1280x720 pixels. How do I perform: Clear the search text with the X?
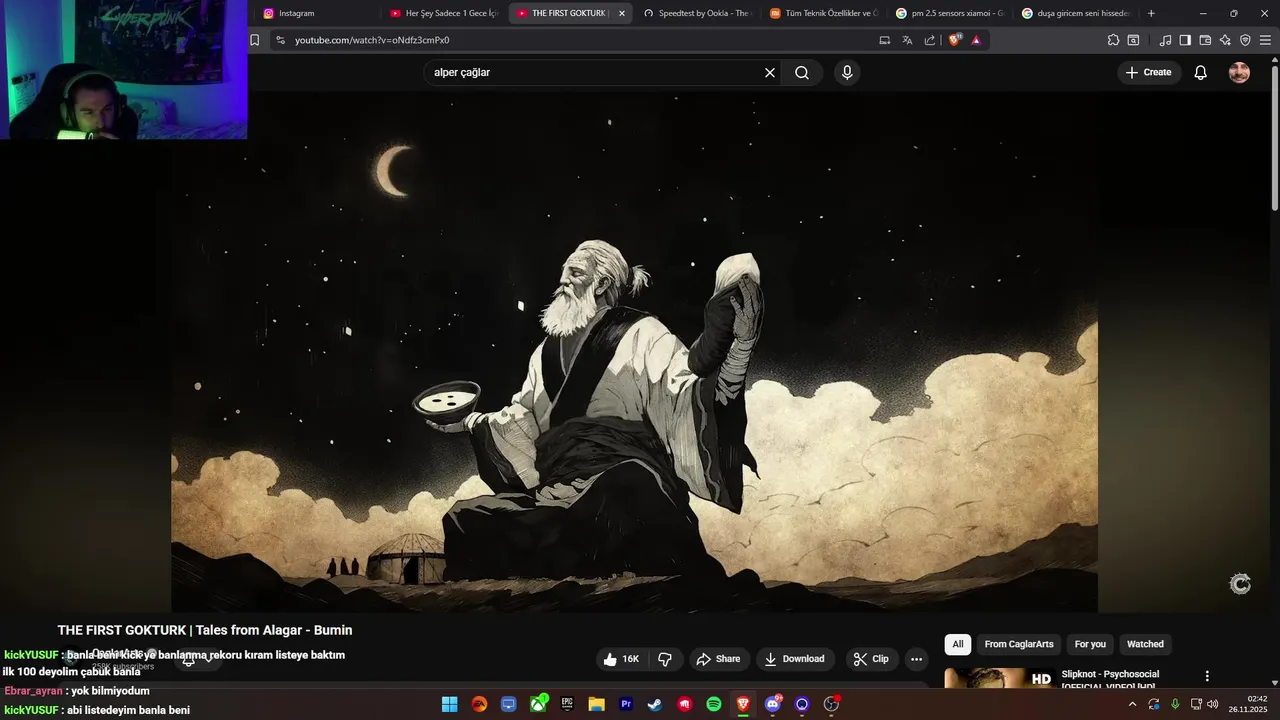tap(770, 72)
